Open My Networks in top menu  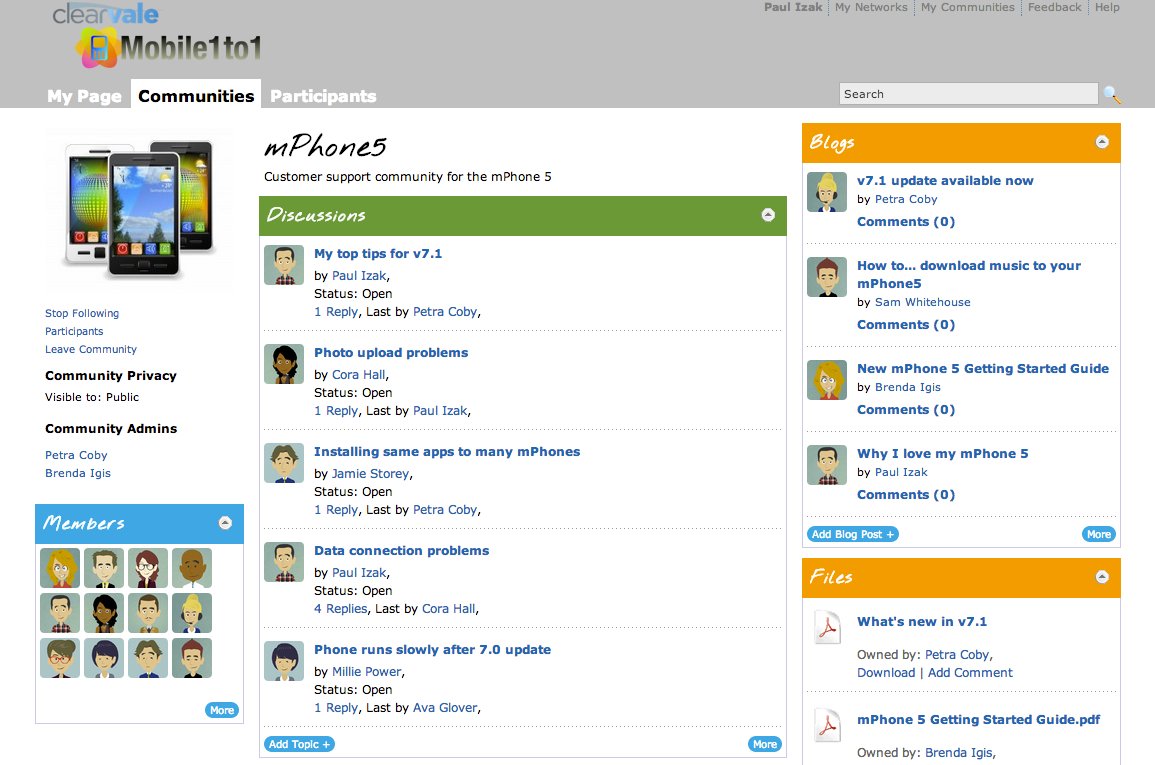(x=871, y=7)
